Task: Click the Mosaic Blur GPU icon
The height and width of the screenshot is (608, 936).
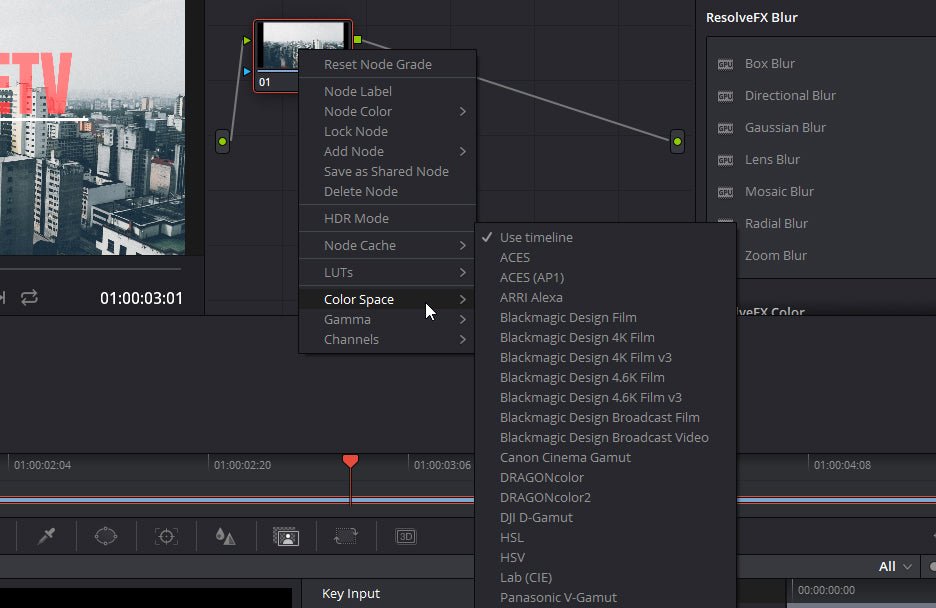Action: (725, 192)
